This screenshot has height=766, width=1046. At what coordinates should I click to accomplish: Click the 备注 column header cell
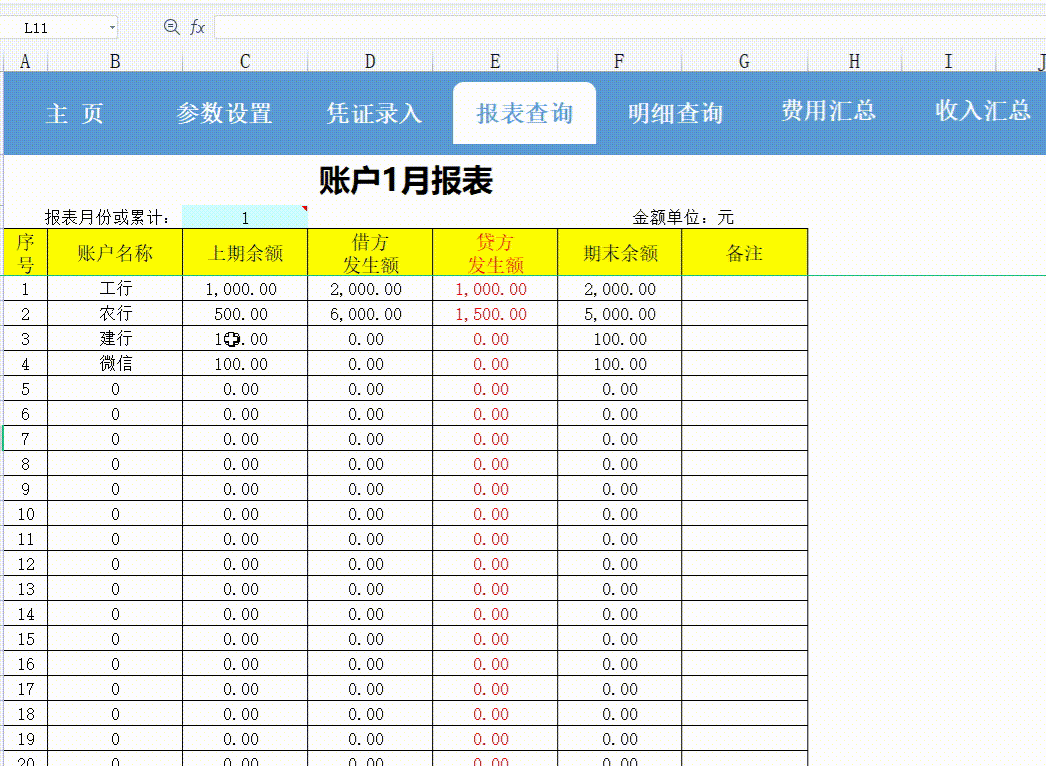[743, 251]
